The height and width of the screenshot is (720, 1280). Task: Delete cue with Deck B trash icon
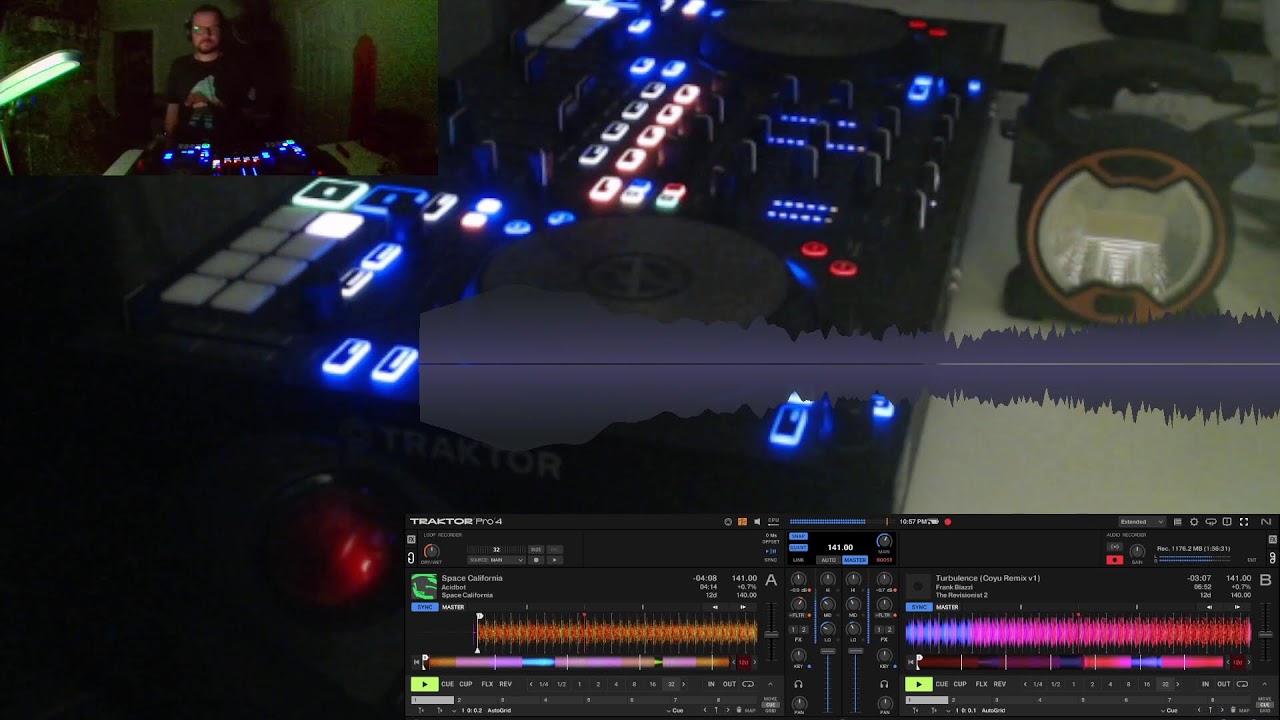(1233, 710)
